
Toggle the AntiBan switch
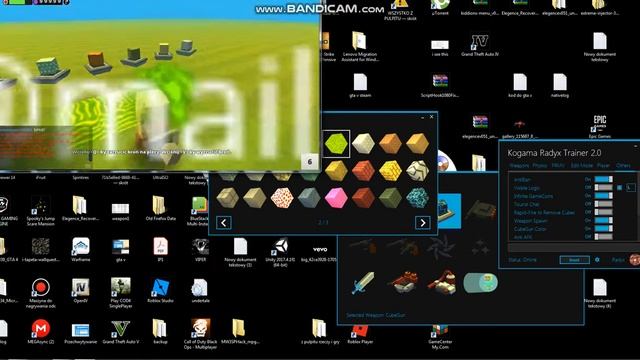point(603,179)
